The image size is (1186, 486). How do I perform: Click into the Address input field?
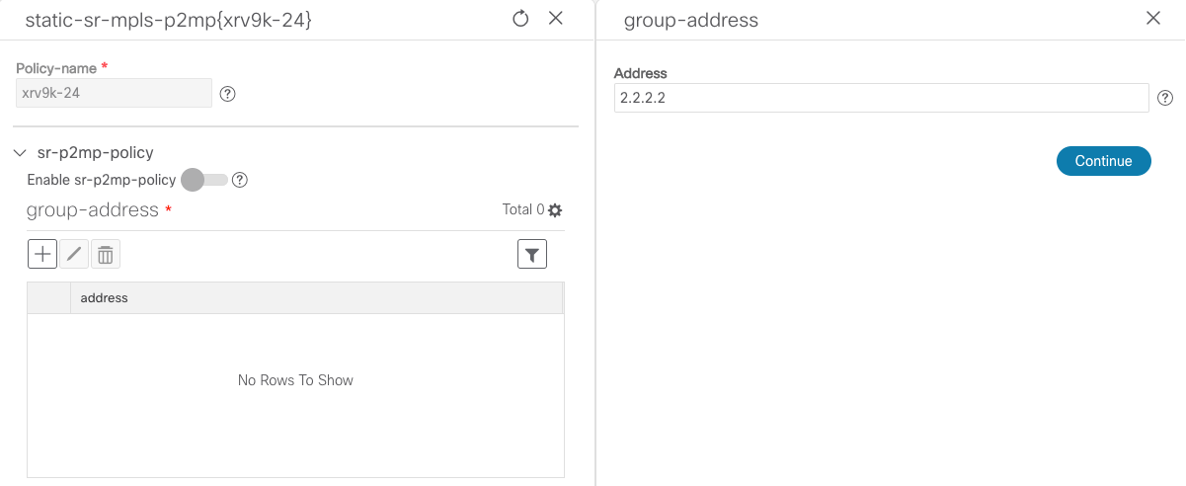pos(880,98)
